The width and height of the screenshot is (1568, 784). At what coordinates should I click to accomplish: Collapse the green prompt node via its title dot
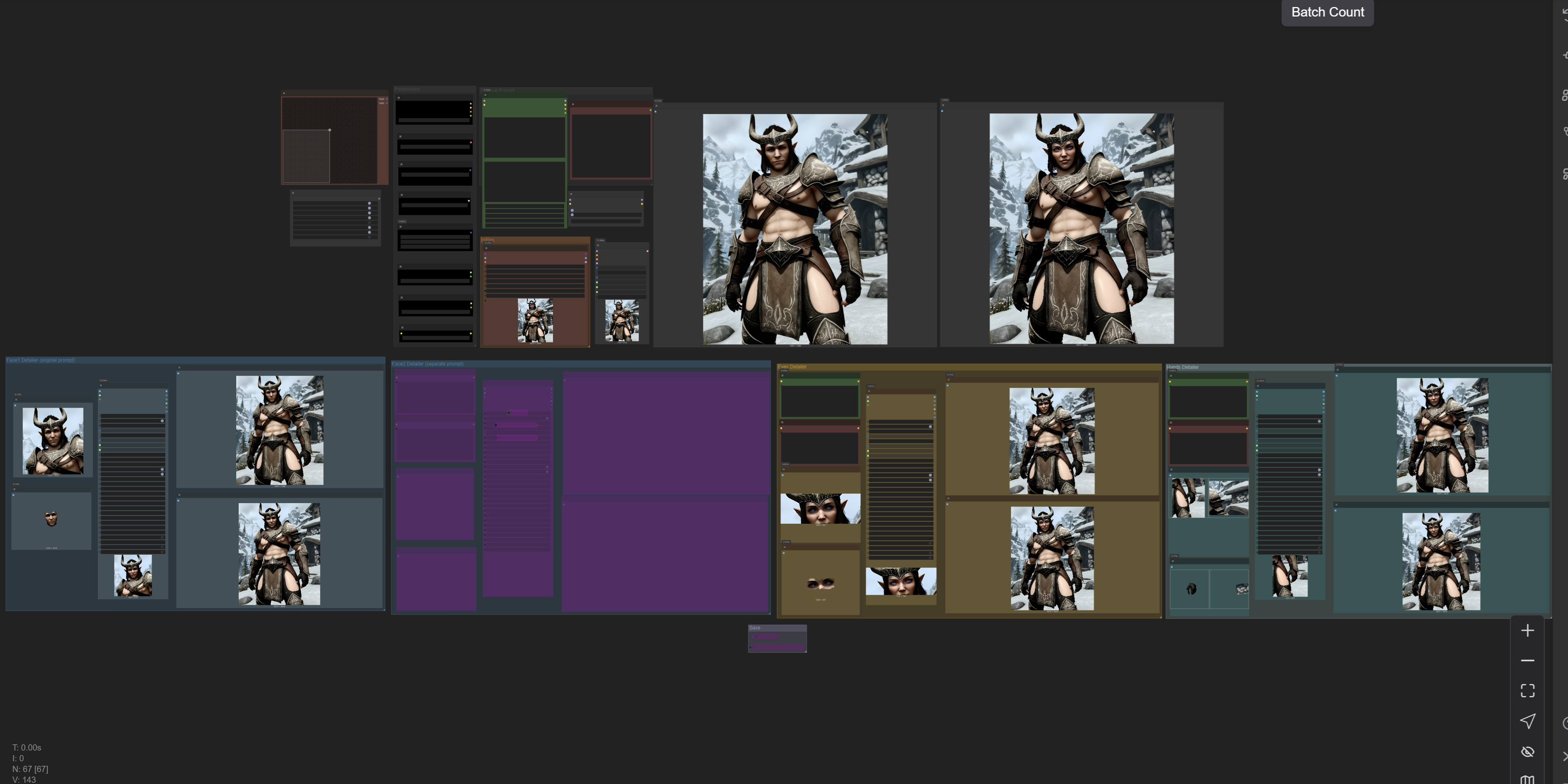point(485,95)
